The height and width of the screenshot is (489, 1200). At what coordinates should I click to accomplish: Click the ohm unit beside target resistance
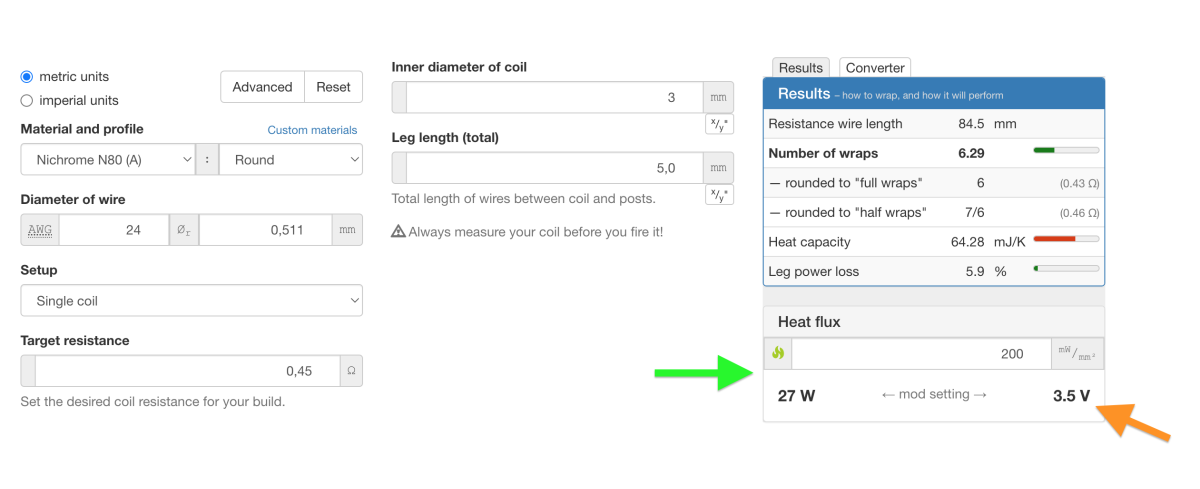click(x=351, y=371)
